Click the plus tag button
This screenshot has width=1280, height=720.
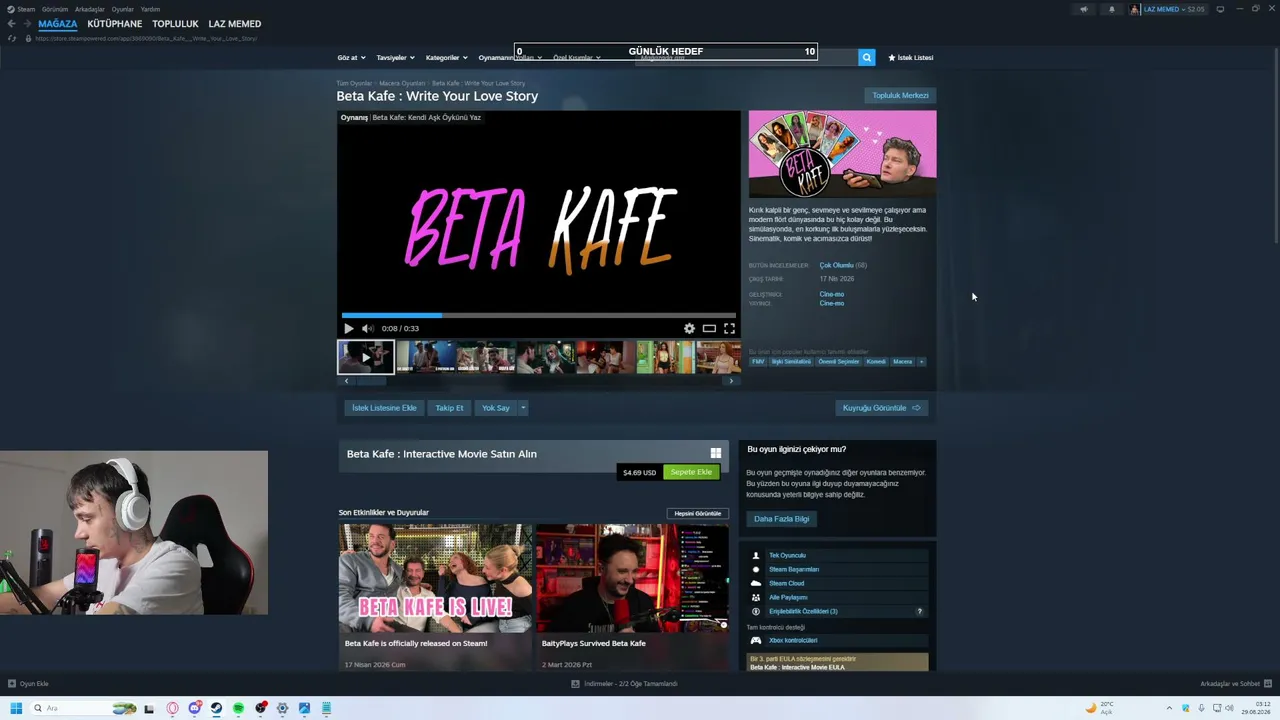tap(922, 362)
